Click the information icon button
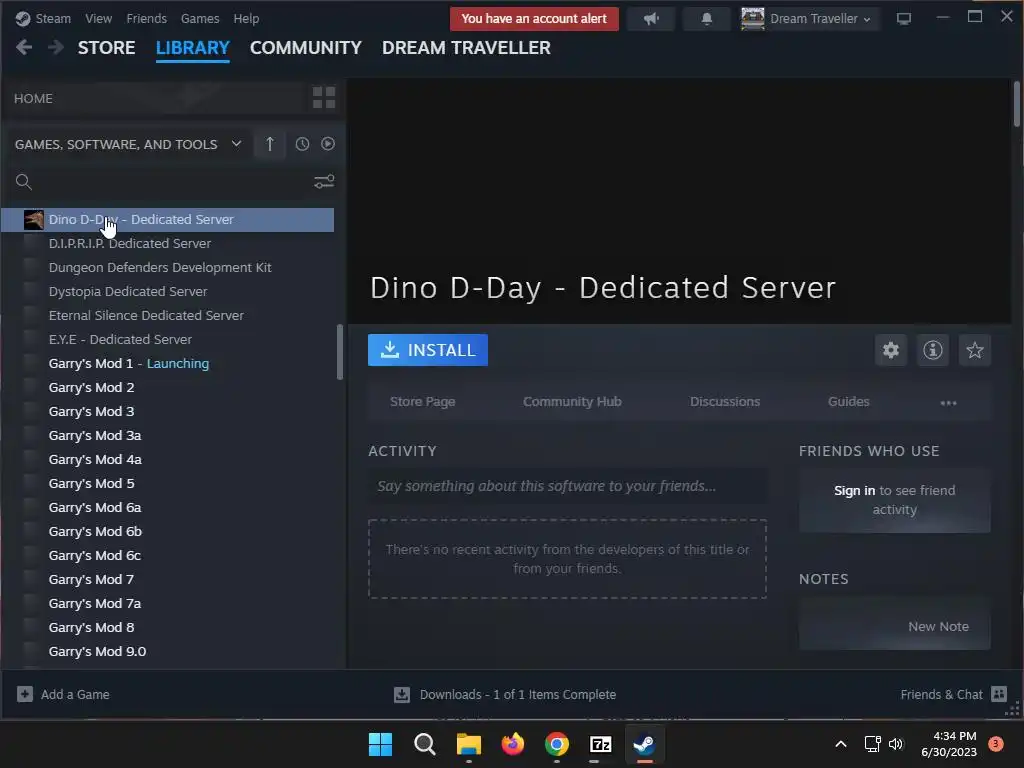The image size is (1024, 768). [933, 350]
